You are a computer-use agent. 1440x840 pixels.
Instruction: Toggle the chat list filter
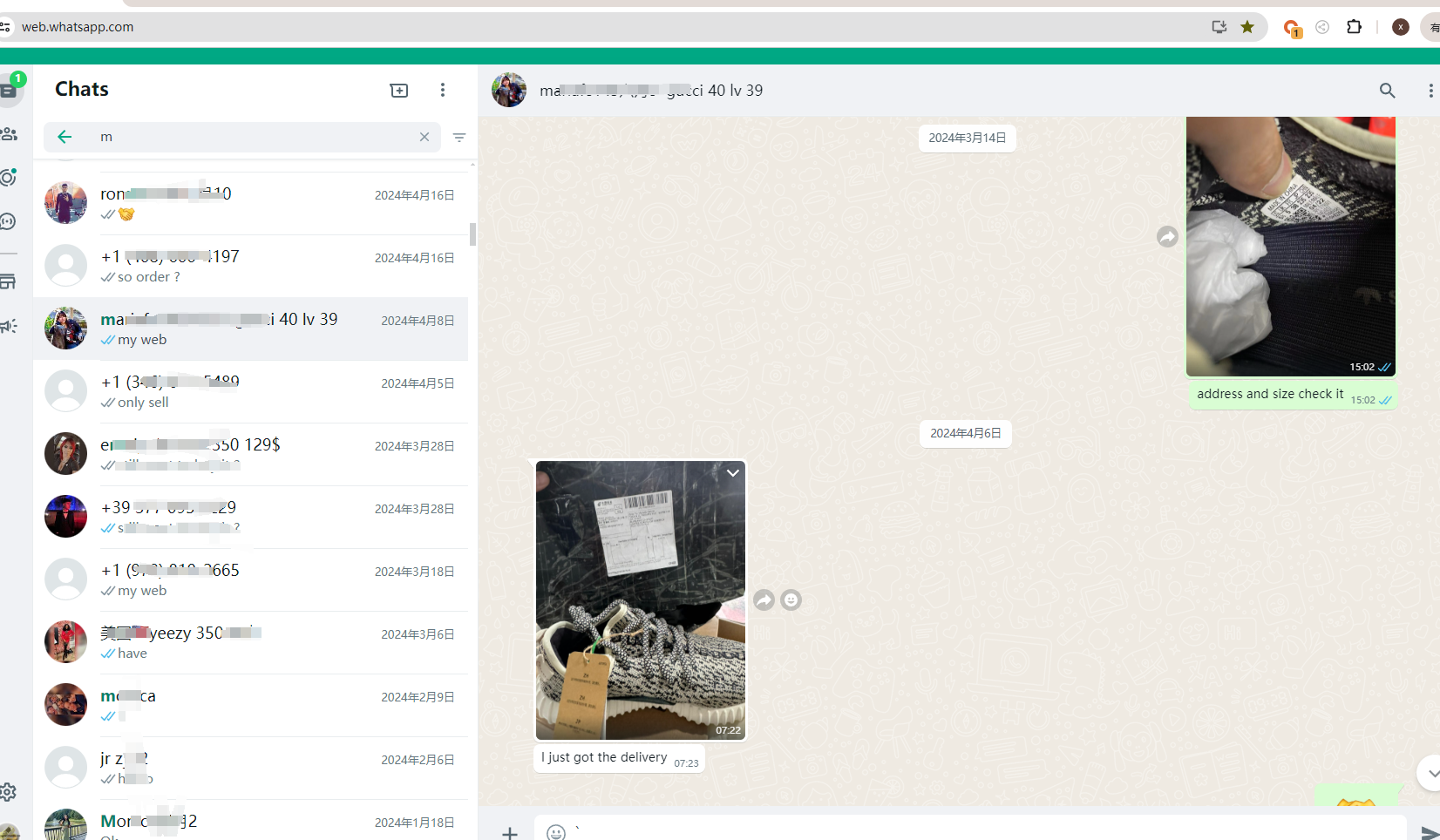point(459,137)
